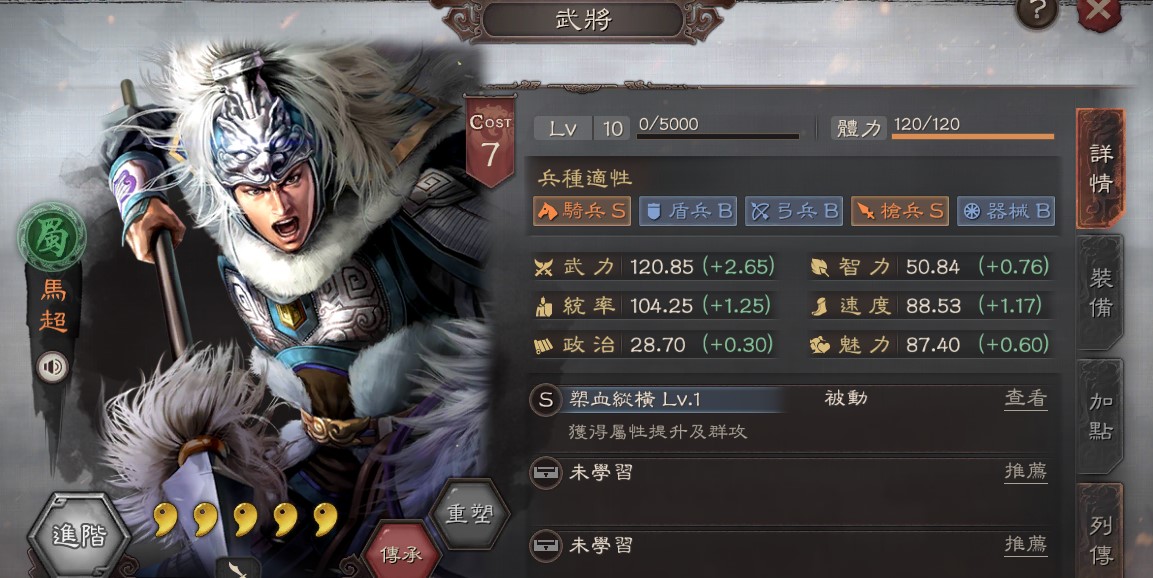
Task: Switch to the 裝備 tab
Action: coord(1100,292)
